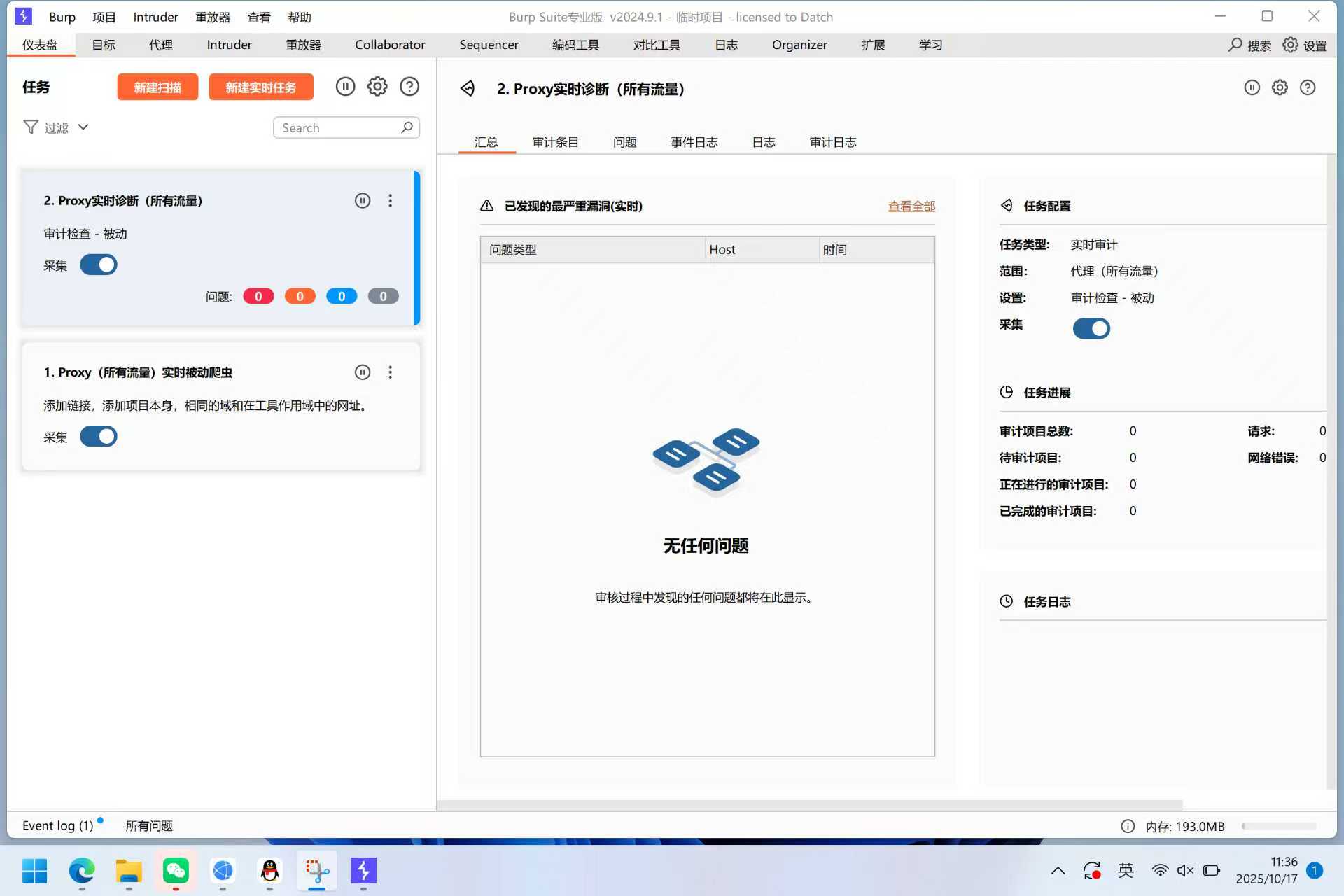Open the 查看全部 link
This screenshot has width=1344, height=896.
(911, 206)
